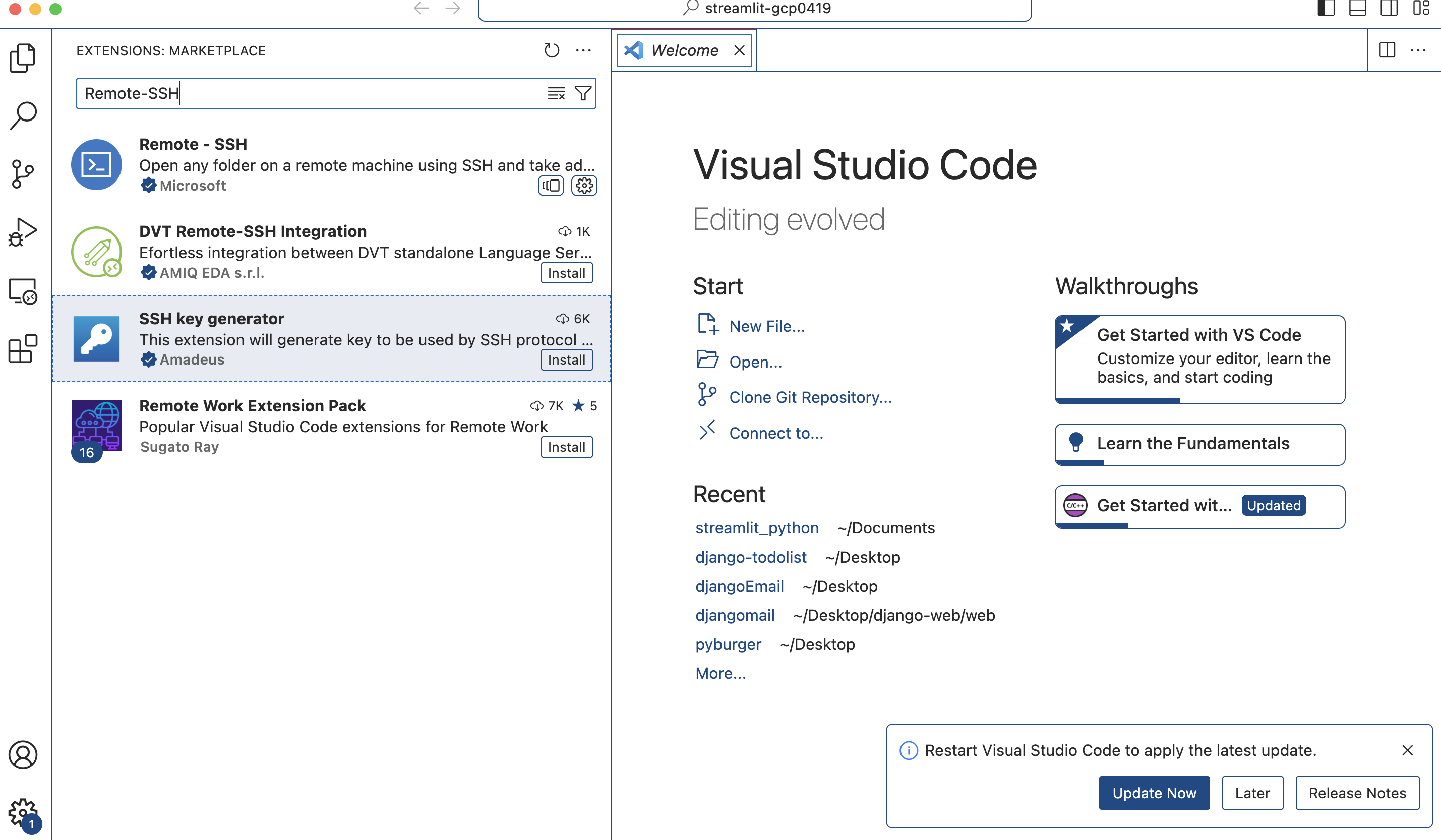Open the Updated C/C++ Get Started walkthrough
This screenshot has height=840, width=1441.
[x=1199, y=507]
